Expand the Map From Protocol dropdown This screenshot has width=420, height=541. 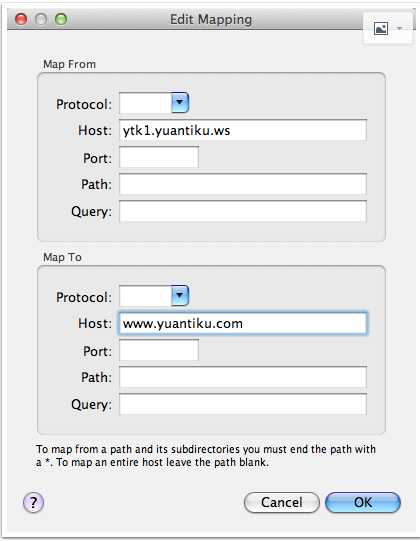(180, 102)
